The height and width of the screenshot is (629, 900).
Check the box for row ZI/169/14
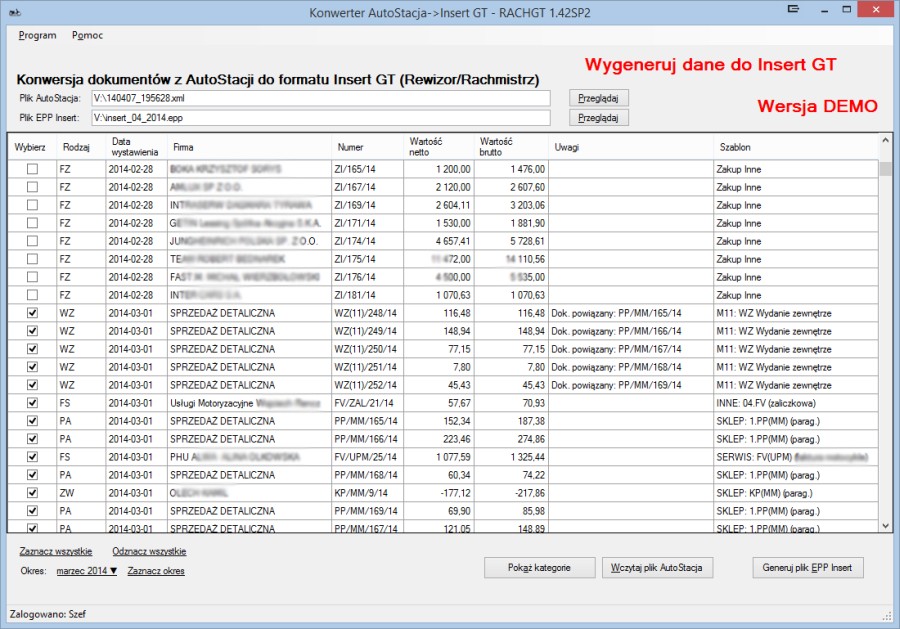(32, 205)
